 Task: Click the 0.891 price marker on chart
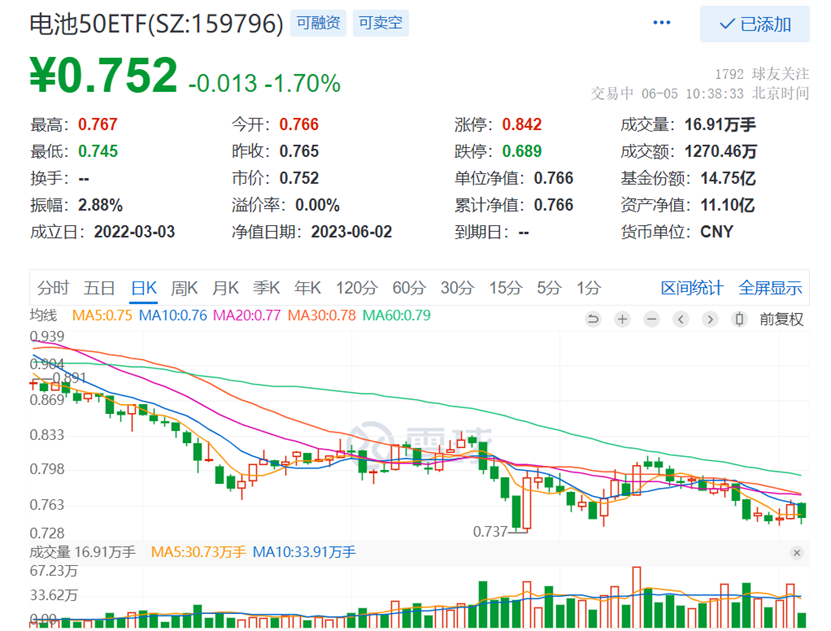[69, 377]
